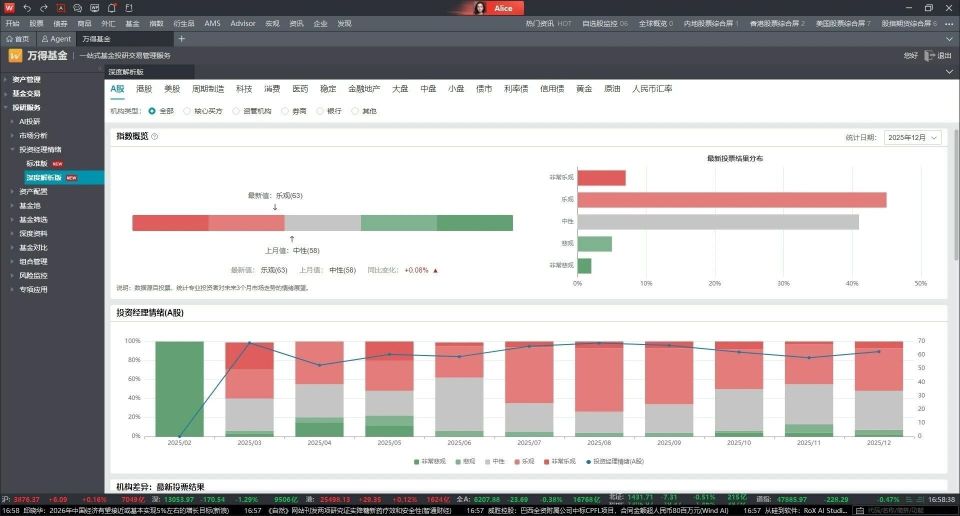Select the 全部 institution type radio
Screen dimensions: 960x516
(152, 111)
